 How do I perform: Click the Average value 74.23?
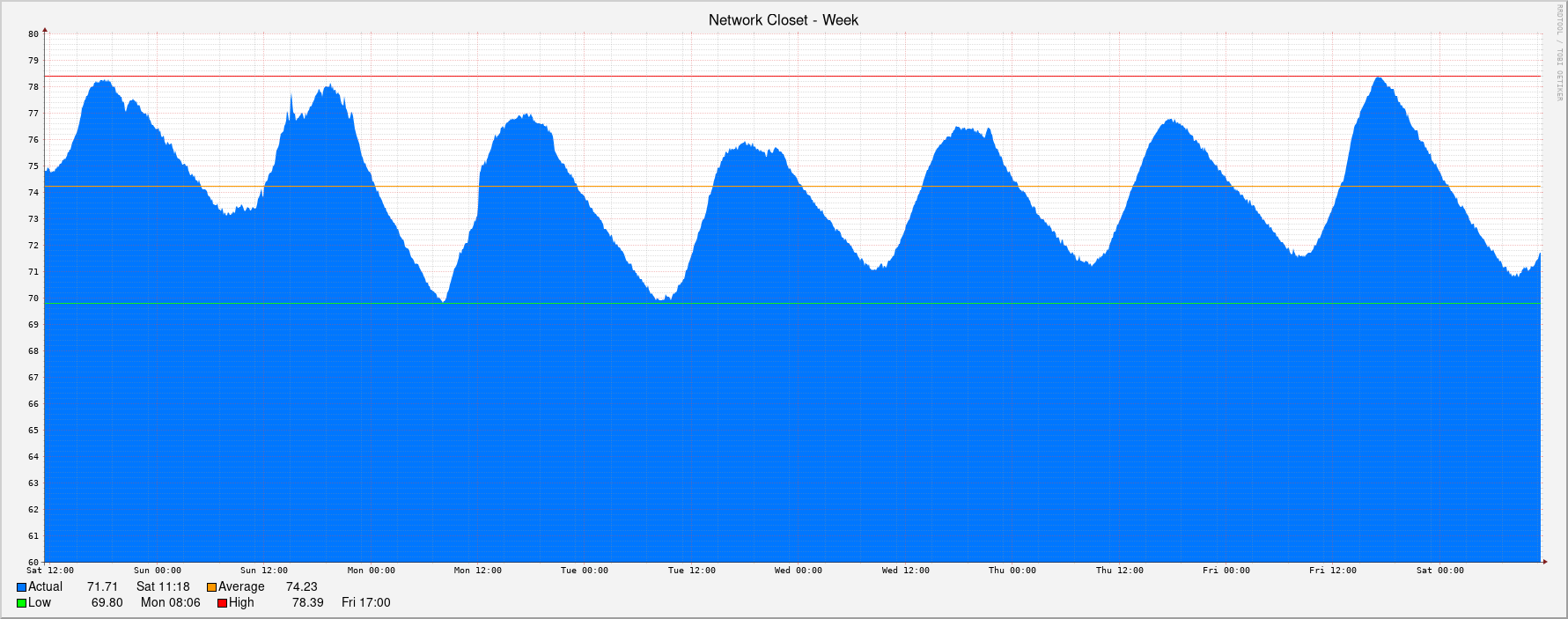pos(301,587)
